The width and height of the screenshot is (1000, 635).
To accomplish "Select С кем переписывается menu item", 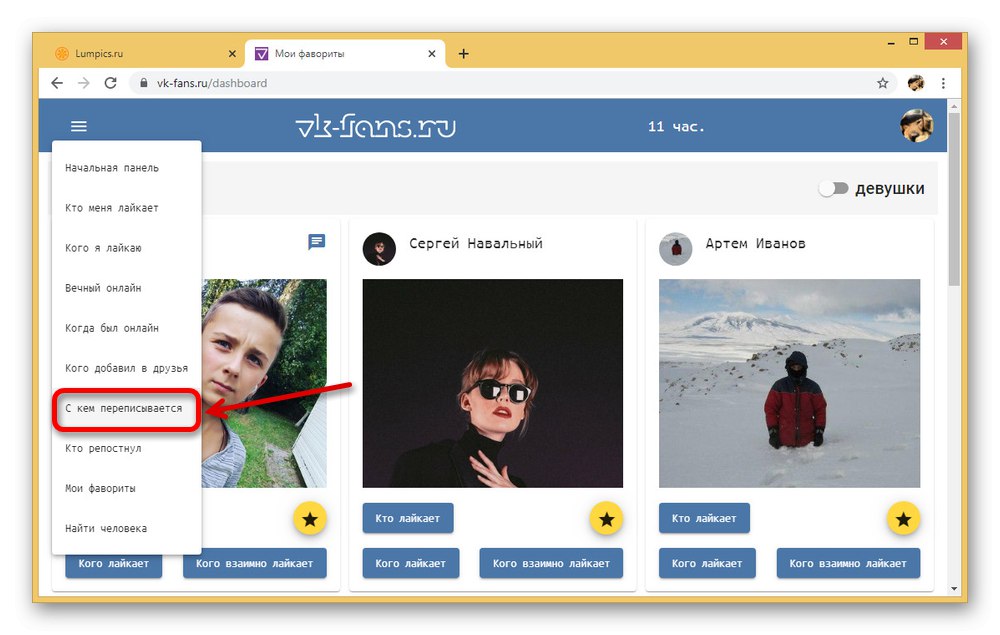I will pos(126,408).
